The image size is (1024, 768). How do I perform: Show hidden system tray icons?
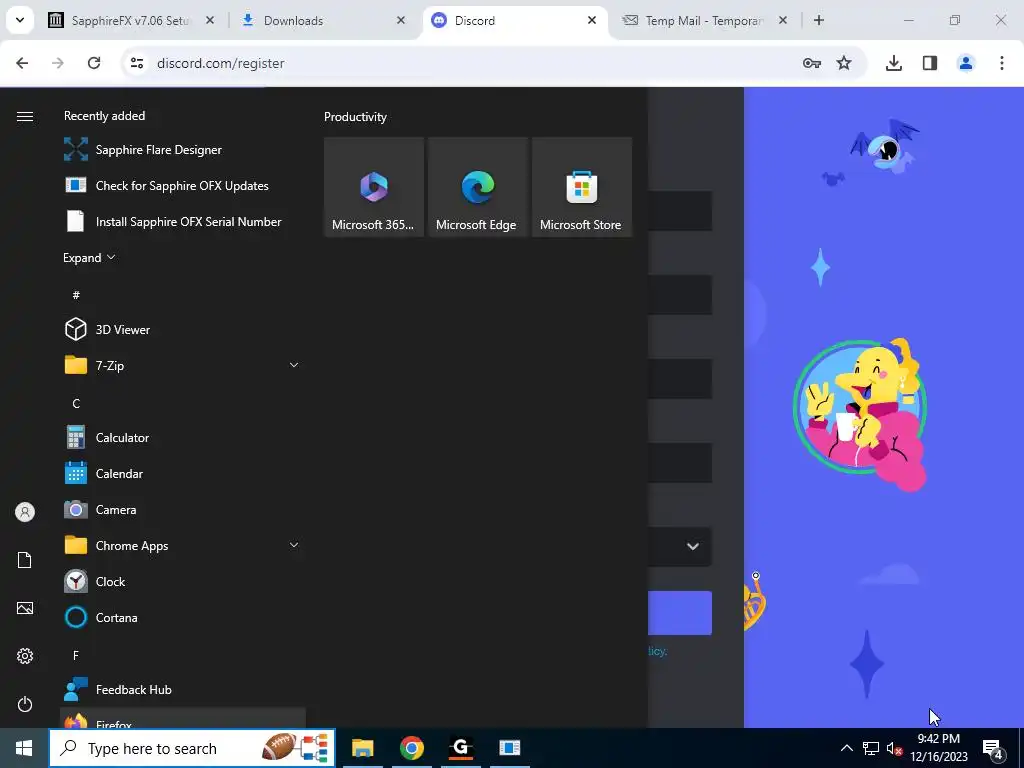(x=846, y=748)
